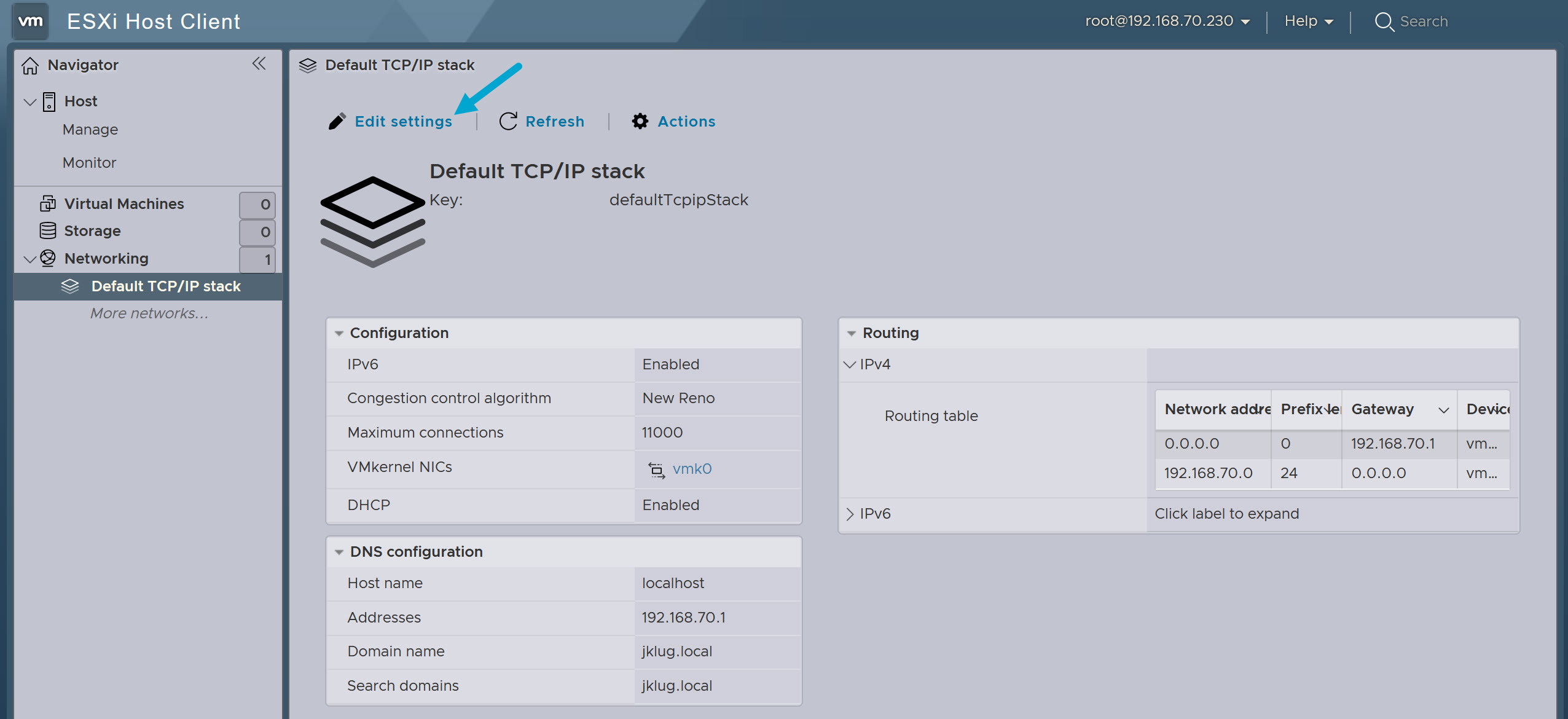Click the Search magnifier icon
Viewport: 1568px width, 719px height.
point(1384,22)
